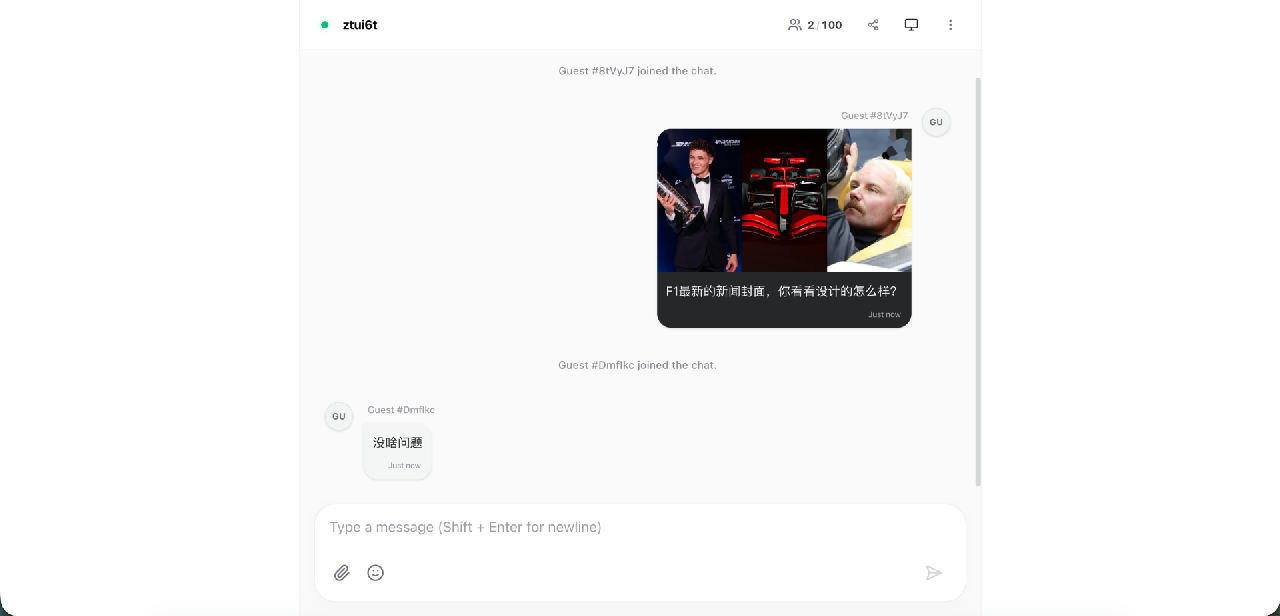Click the share room icon
Screen dimensions: 1280x616
tap(873, 25)
